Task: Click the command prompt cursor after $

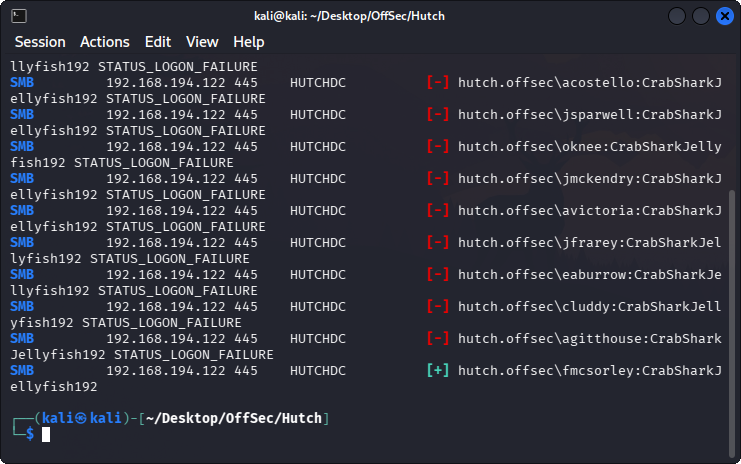Action: 46,434
